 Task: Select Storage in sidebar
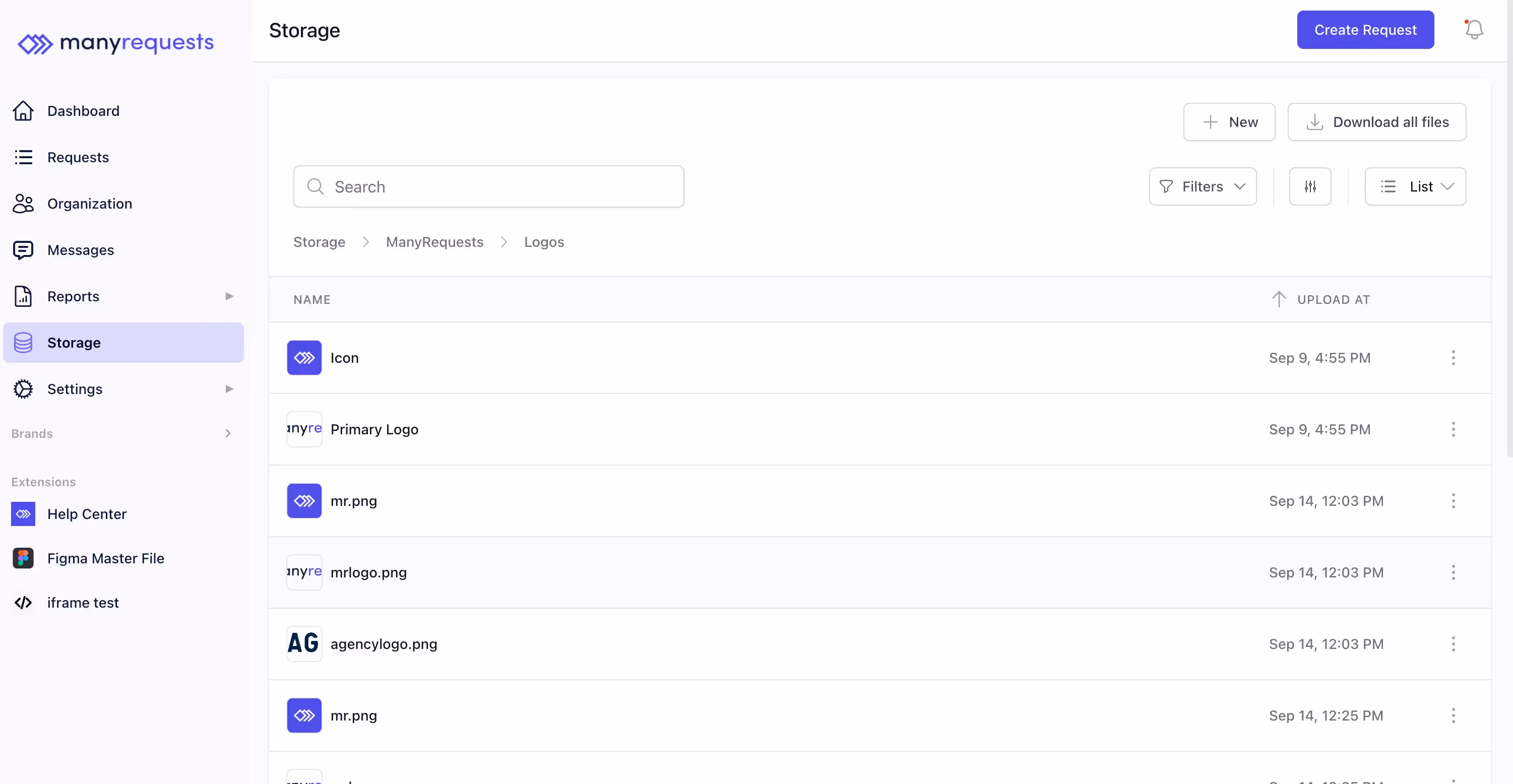[x=123, y=343]
